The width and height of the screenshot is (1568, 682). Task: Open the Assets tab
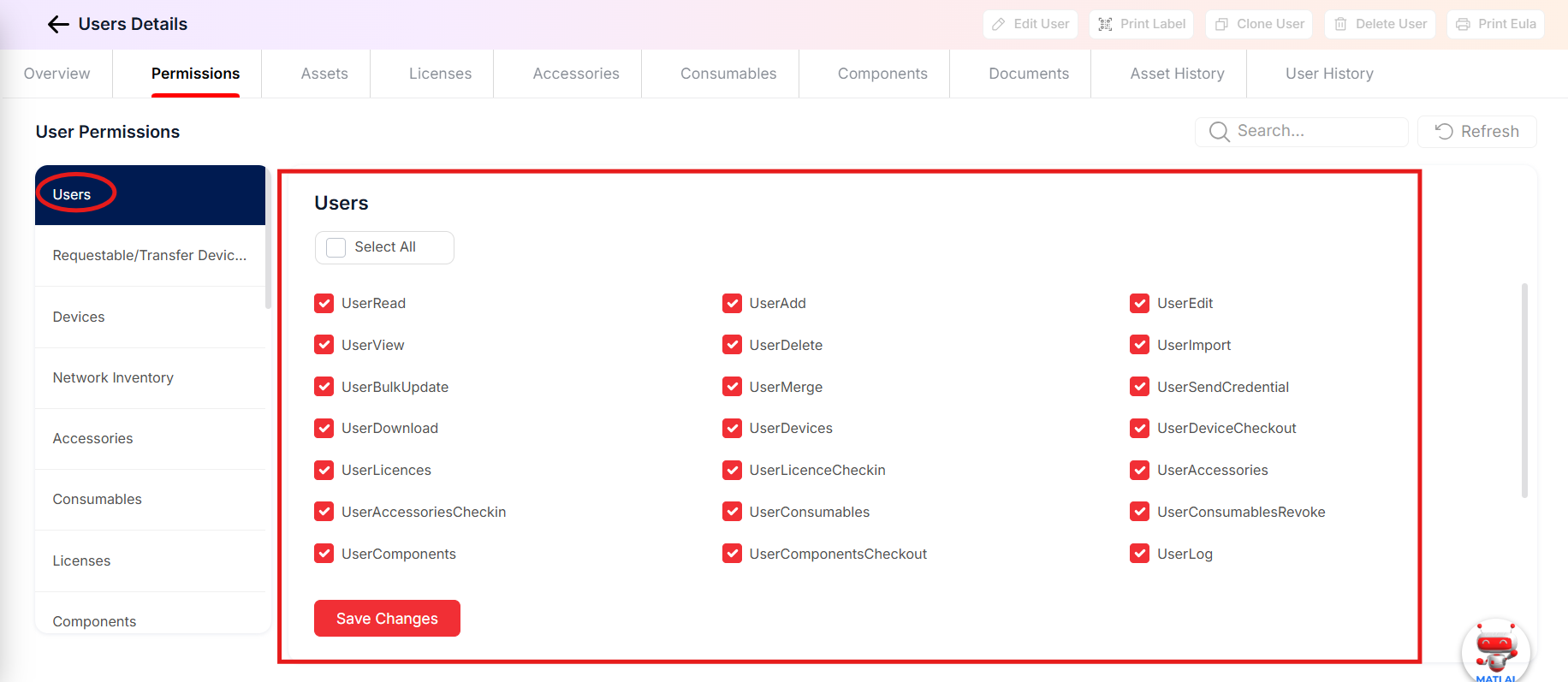coord(324,74)
